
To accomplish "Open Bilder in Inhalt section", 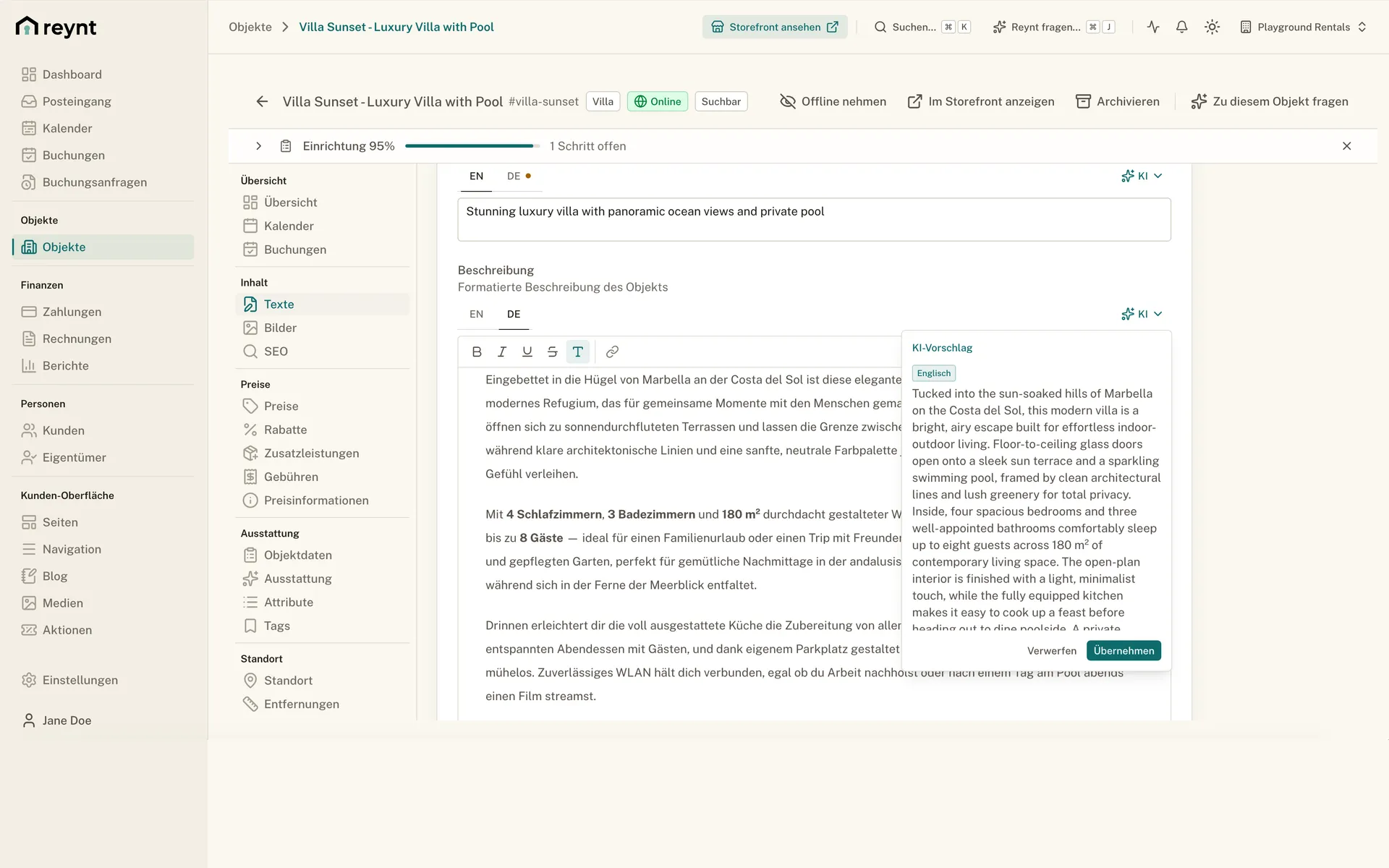I will [x=322, y=328].
